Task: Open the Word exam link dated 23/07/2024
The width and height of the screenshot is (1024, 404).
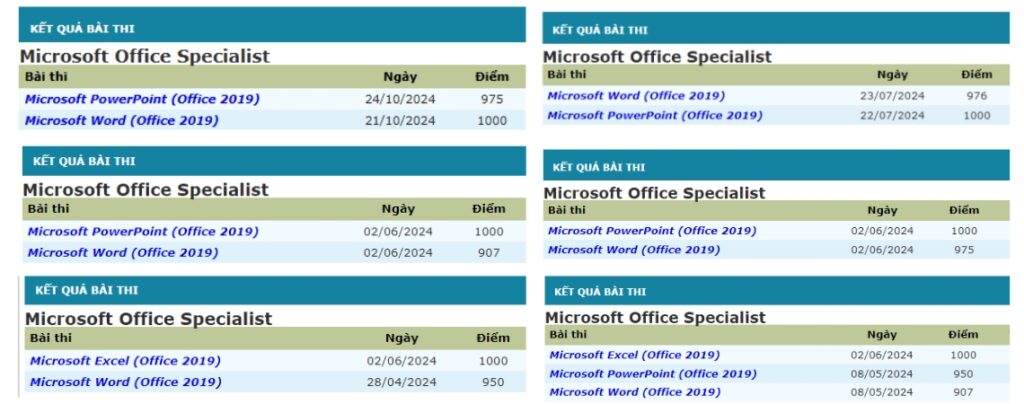Action: 636,96
